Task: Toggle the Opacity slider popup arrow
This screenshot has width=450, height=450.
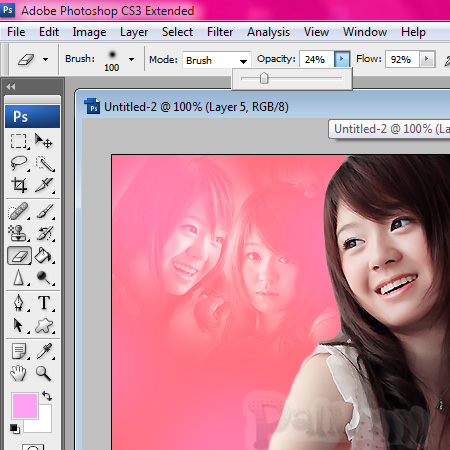Action: [341, 59]
